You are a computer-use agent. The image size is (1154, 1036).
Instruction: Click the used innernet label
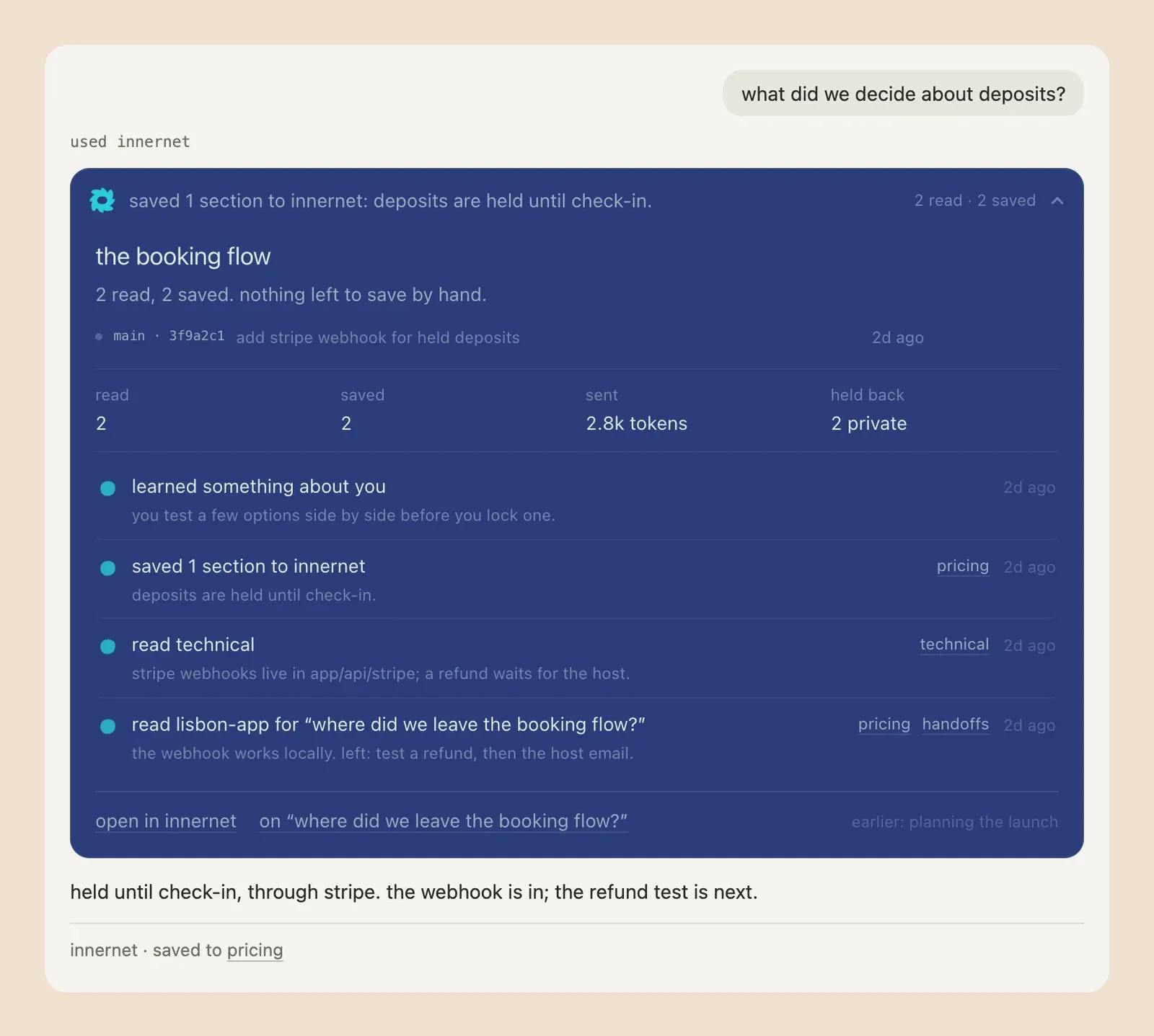coord(130,141)
